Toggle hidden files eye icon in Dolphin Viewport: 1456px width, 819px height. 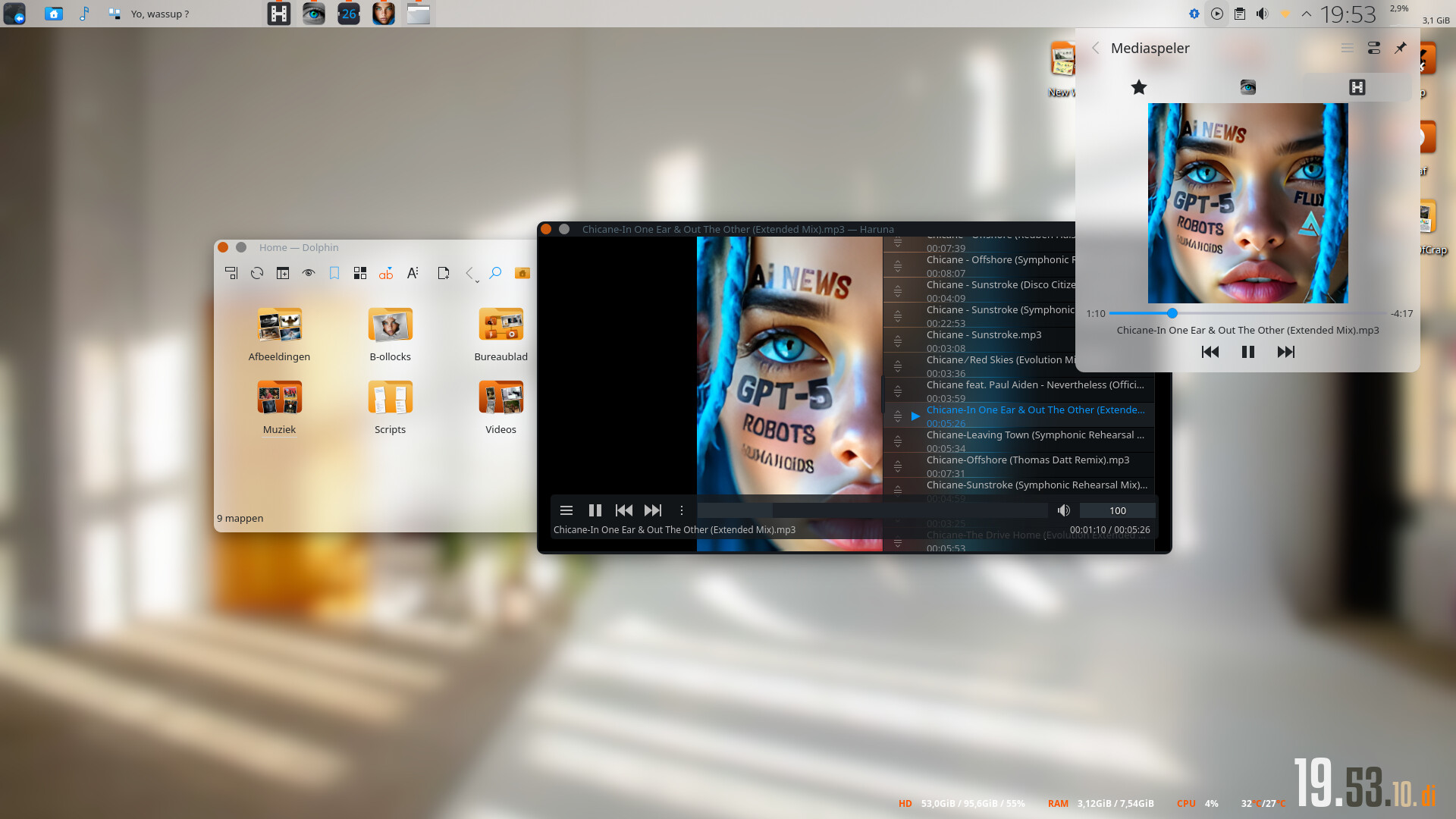pos(309,273)
